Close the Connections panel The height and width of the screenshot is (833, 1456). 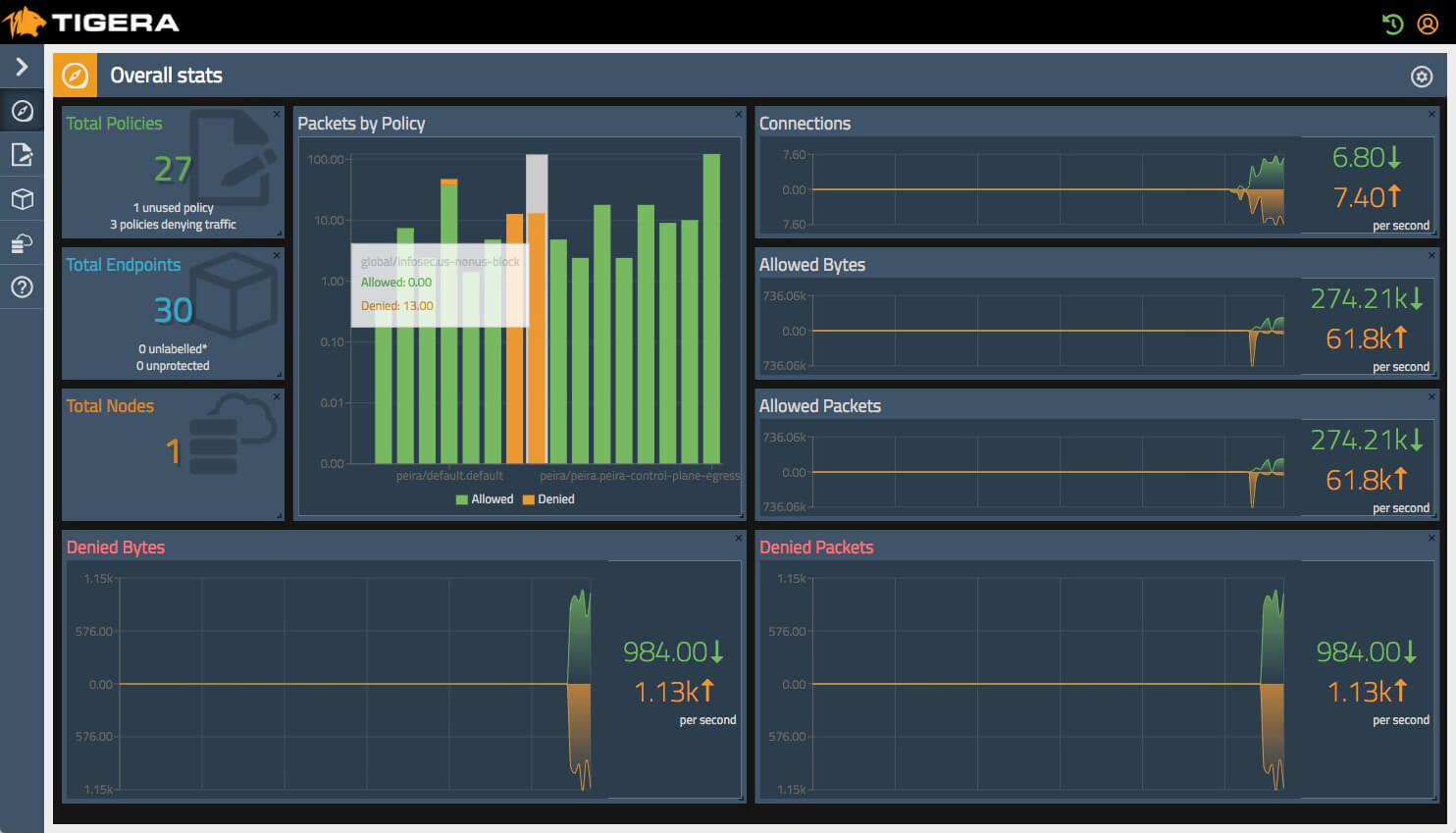tap(1431, 115)
